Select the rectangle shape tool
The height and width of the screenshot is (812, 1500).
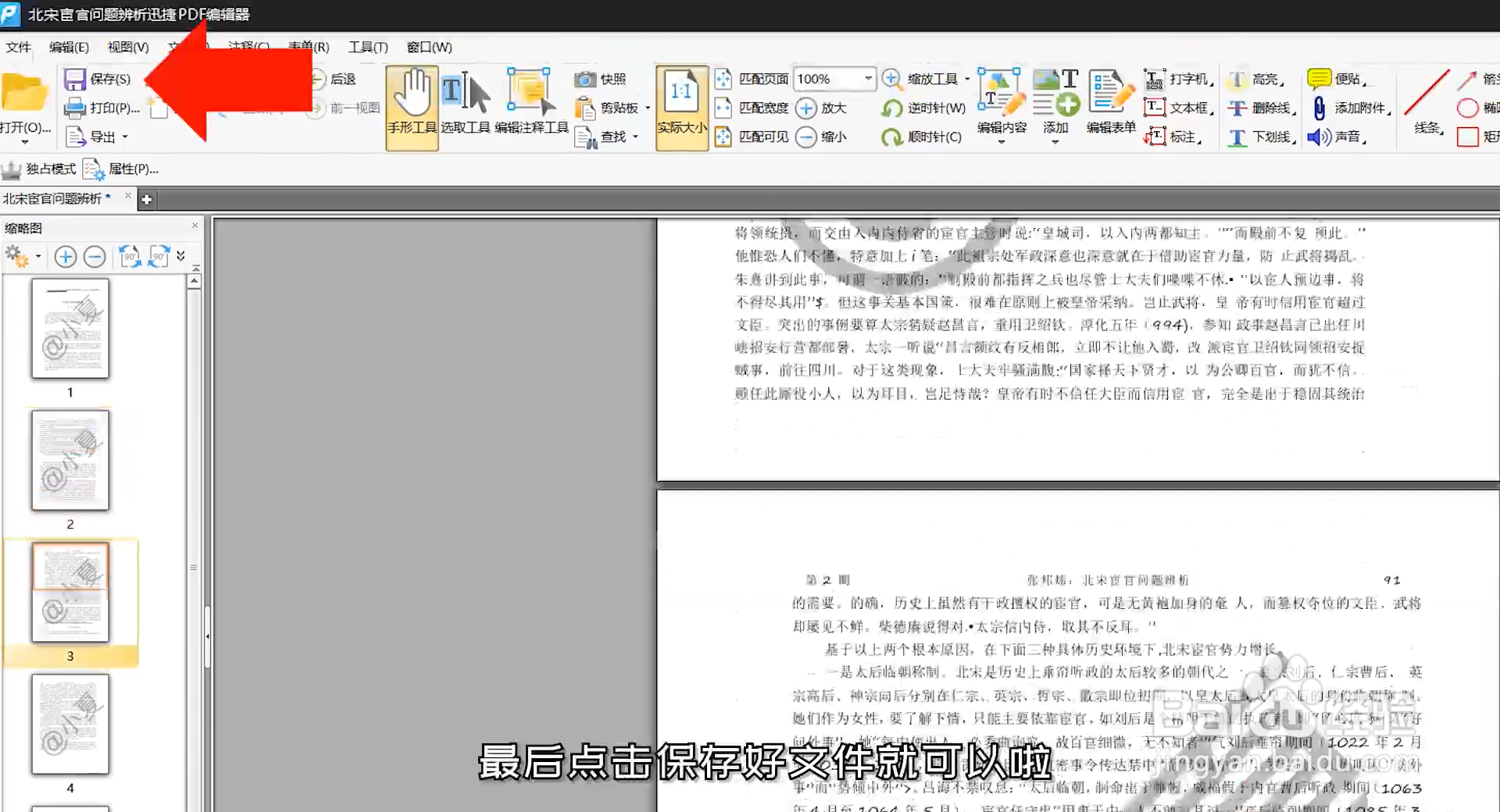pos(1468,137)
